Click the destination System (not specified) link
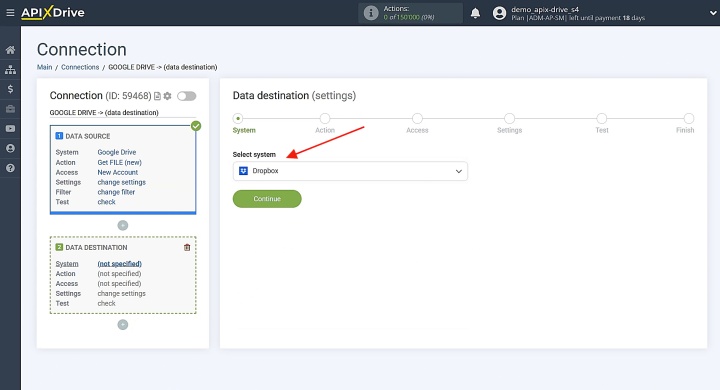The image size is (720, 390). click(x=119, y=264)
